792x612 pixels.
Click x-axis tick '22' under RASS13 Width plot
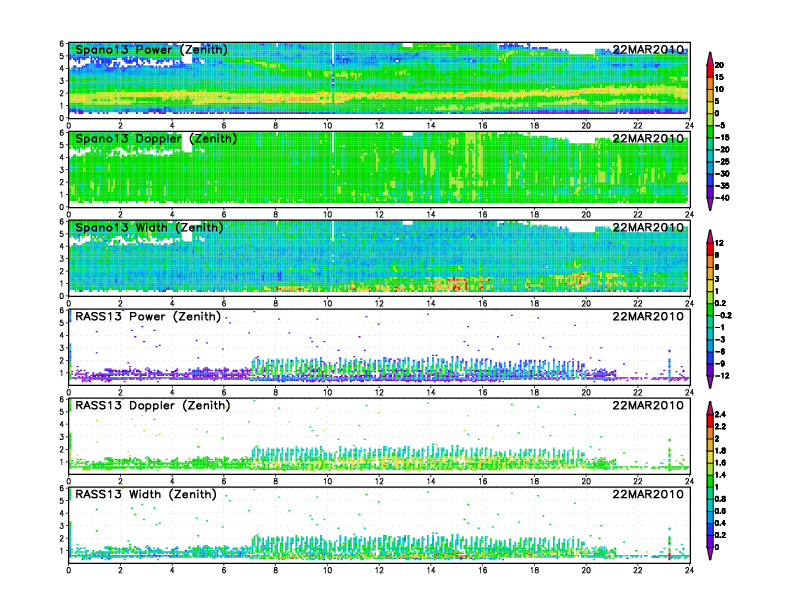coord(637,570)
